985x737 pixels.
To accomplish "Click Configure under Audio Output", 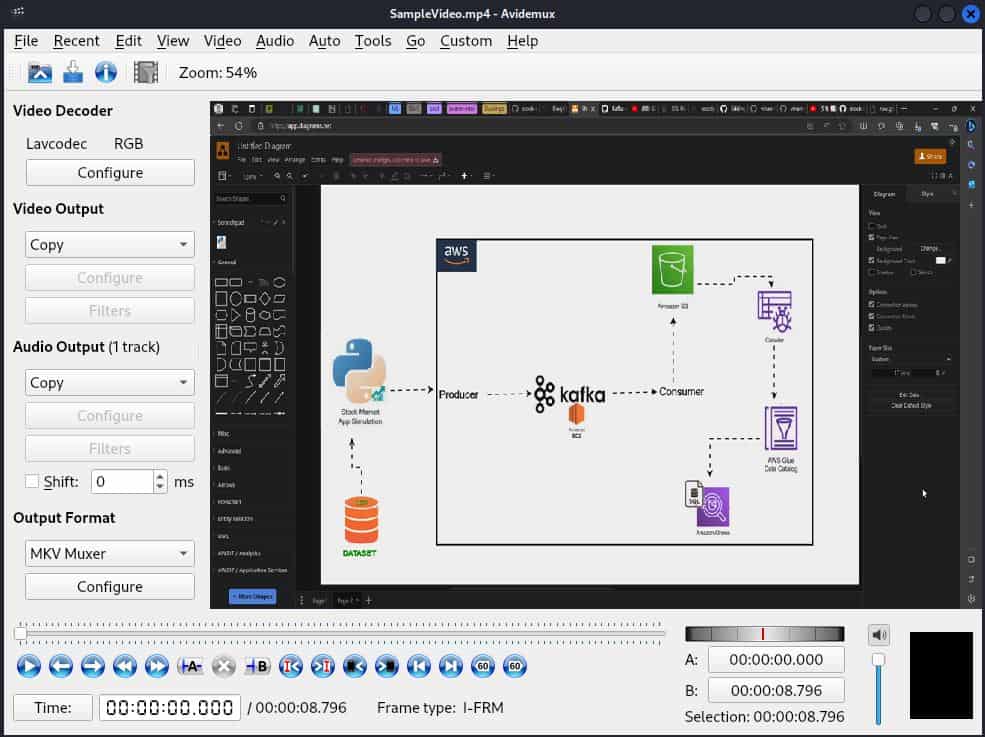I will (x=110, y=416).
